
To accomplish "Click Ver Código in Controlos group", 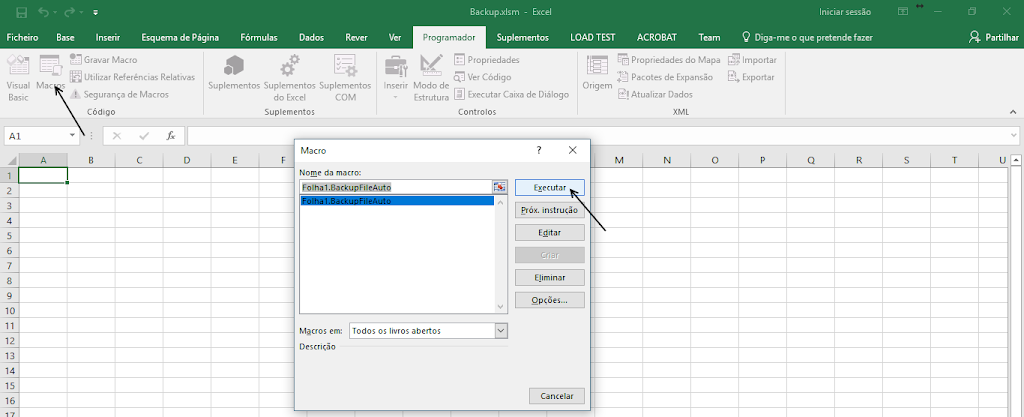I will coord(483,77).
